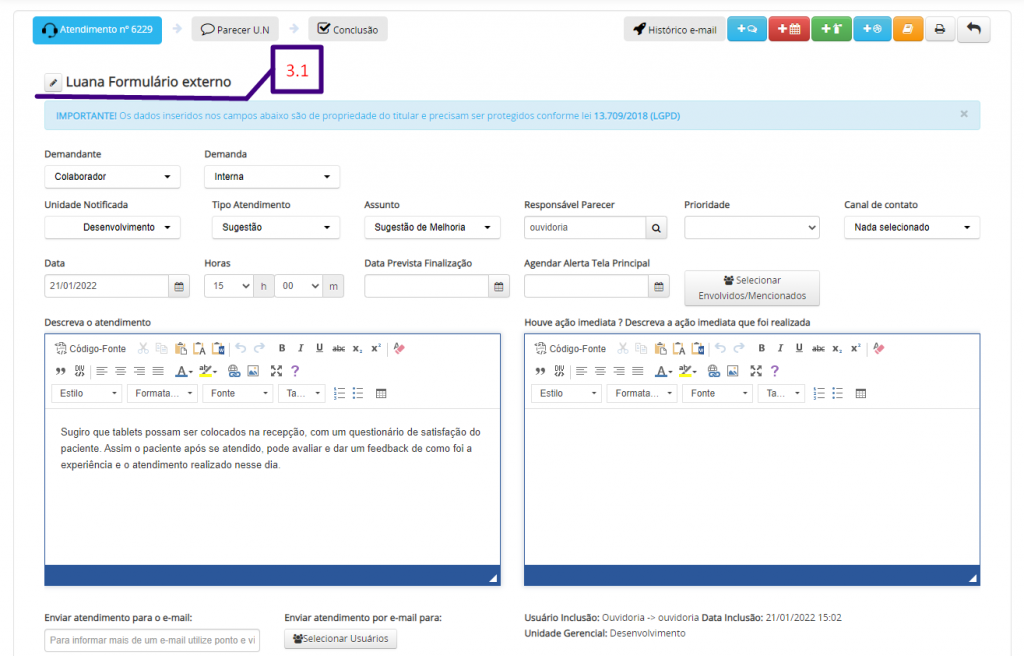Click the Histórico e-mail button
Viewport: 1024px width, 656px height.
pos(674,30)
